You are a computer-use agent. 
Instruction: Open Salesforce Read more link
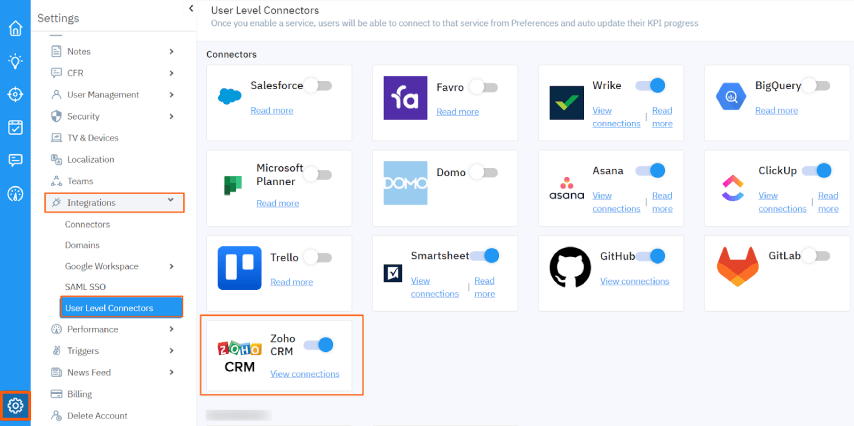click(272, 111)
